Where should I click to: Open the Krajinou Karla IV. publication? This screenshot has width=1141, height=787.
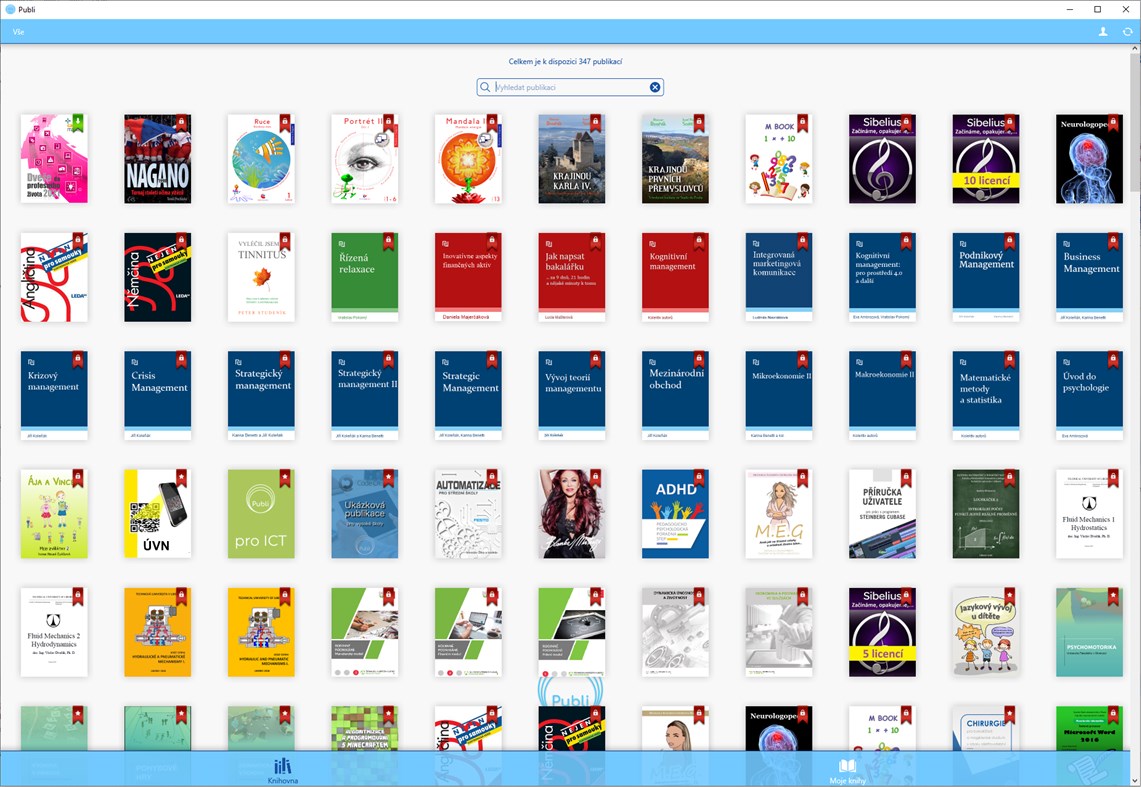(571, 160)
